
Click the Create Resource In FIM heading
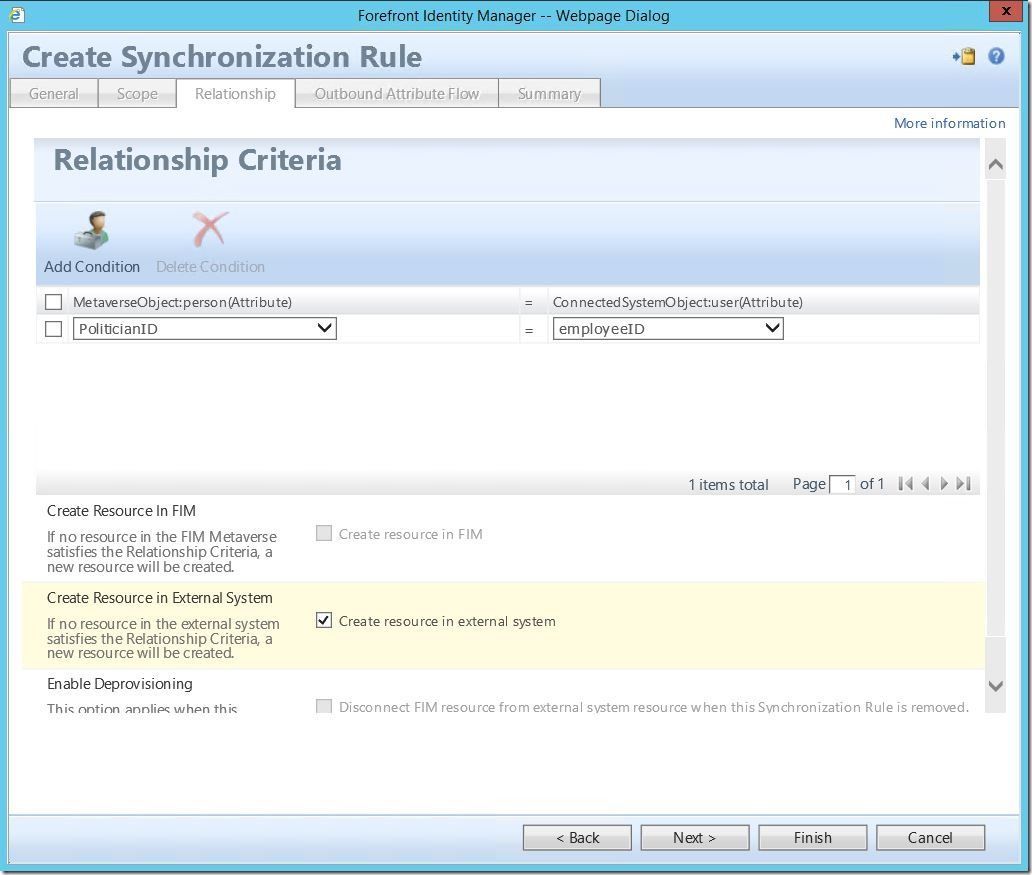[x=121, y=511]
